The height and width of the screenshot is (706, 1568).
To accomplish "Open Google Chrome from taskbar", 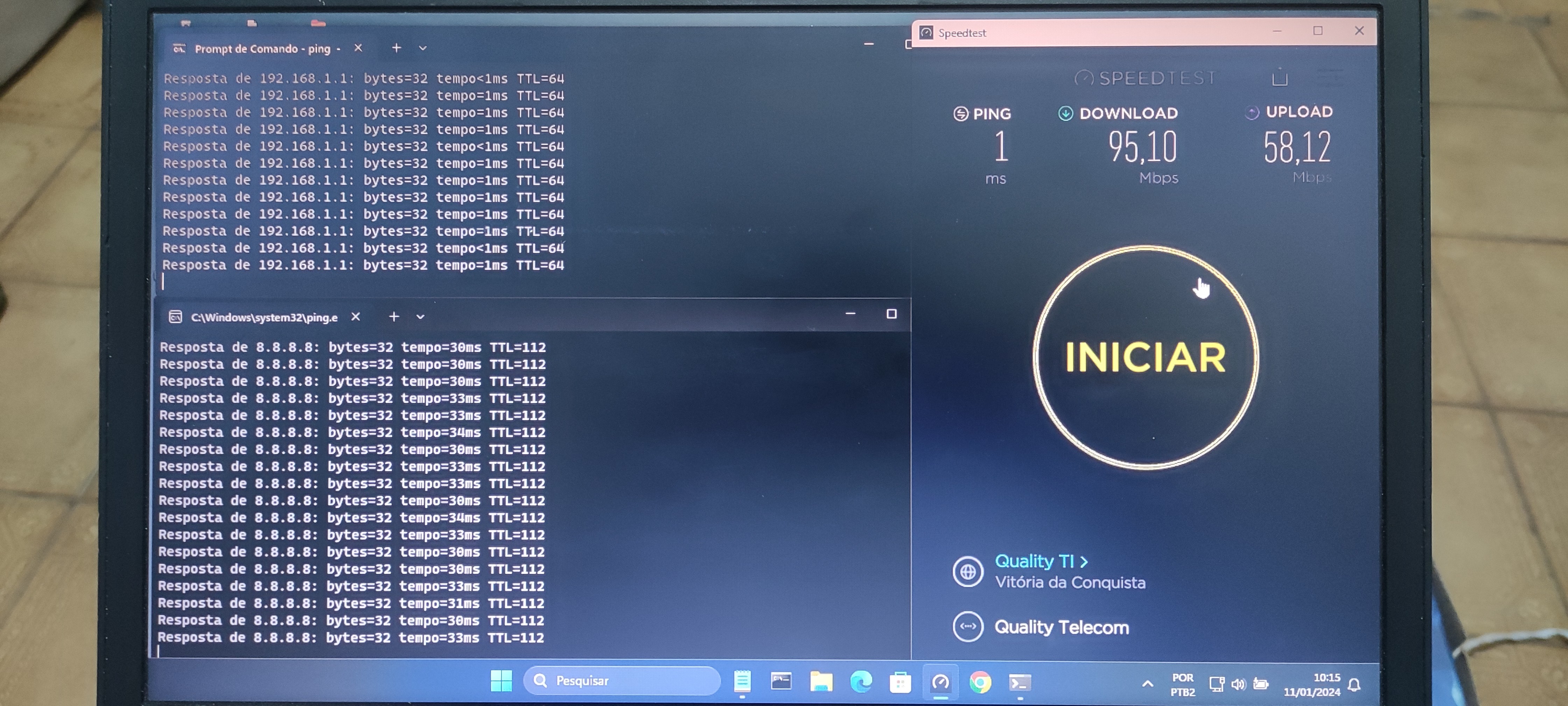I will pyautogui.click(x=980, y=682).
